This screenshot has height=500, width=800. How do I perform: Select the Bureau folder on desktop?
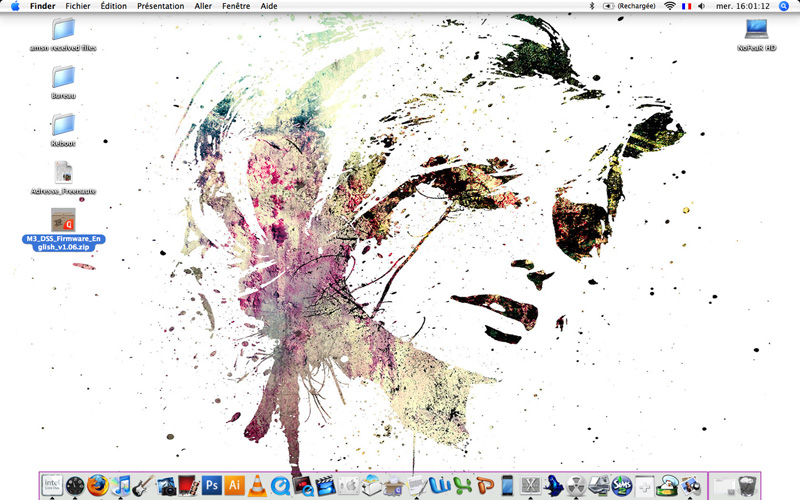[x=63, y=82]
